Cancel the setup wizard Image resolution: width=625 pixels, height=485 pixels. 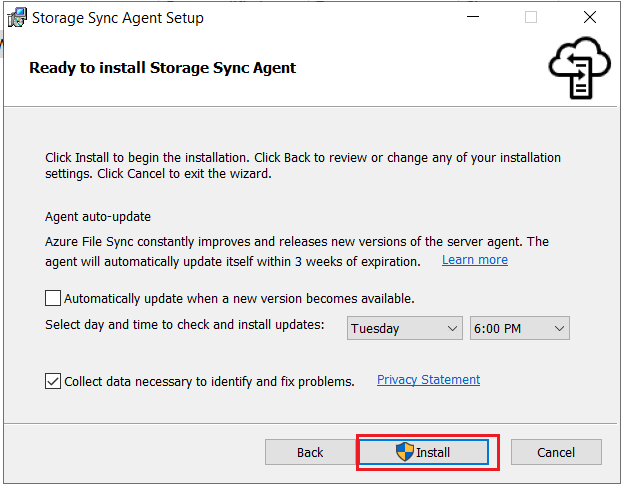pos(556,452)
